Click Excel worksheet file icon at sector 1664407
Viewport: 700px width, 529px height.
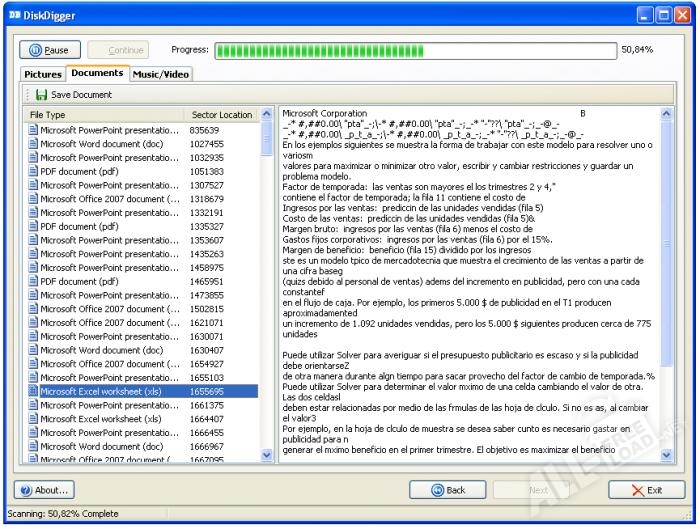(x=33, y=420)
